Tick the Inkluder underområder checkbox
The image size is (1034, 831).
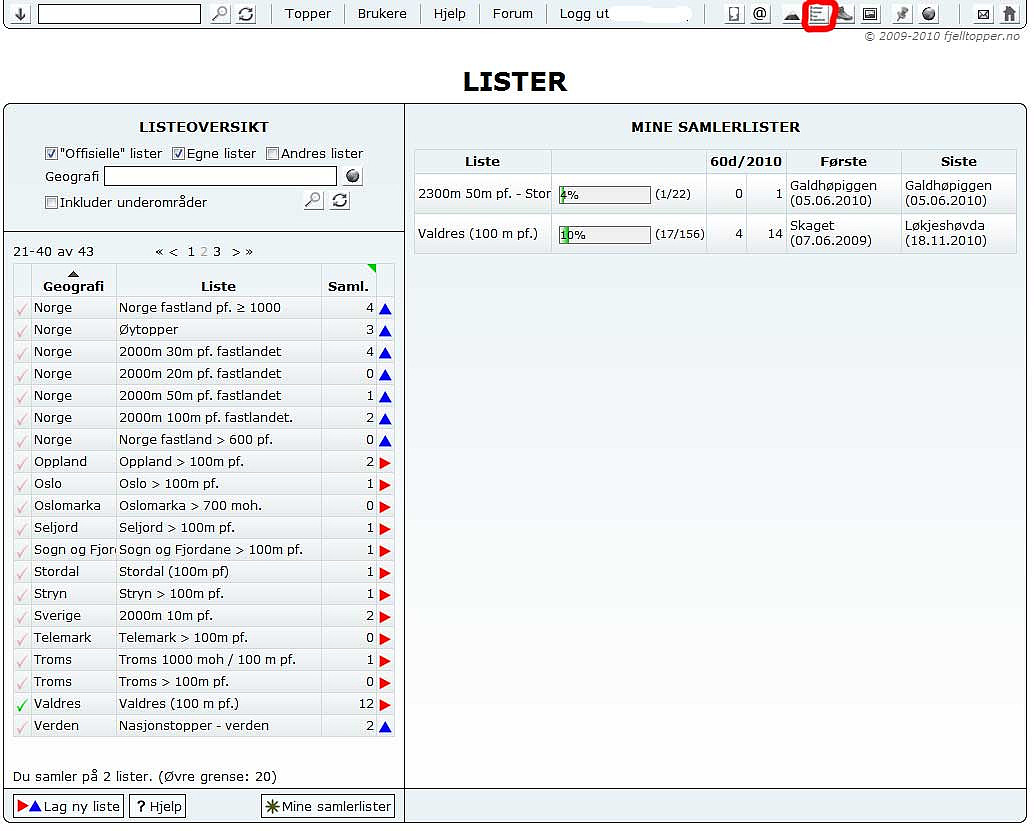tap(51, 202)
